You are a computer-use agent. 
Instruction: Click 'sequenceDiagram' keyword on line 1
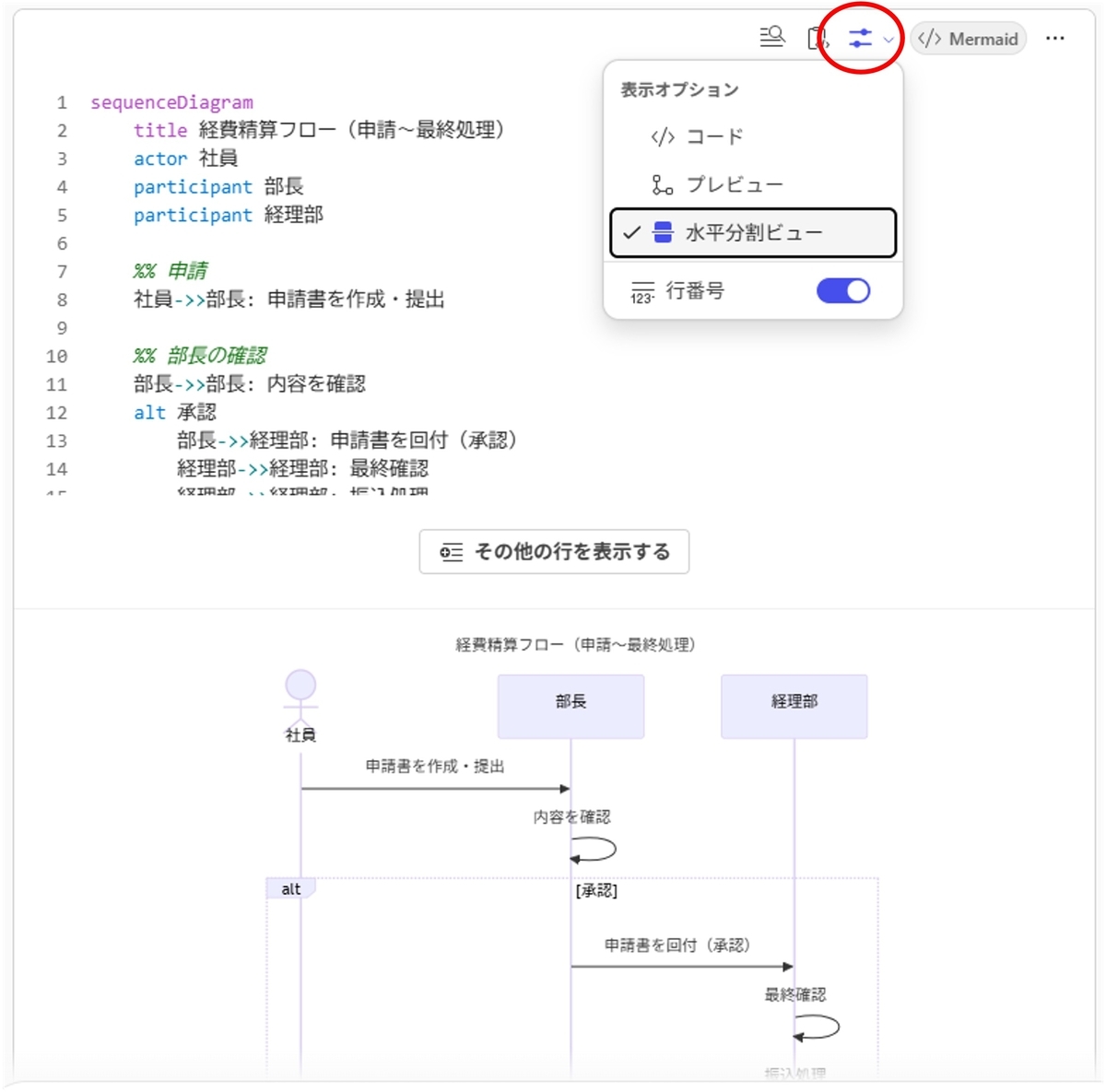[x=171, y=102]
